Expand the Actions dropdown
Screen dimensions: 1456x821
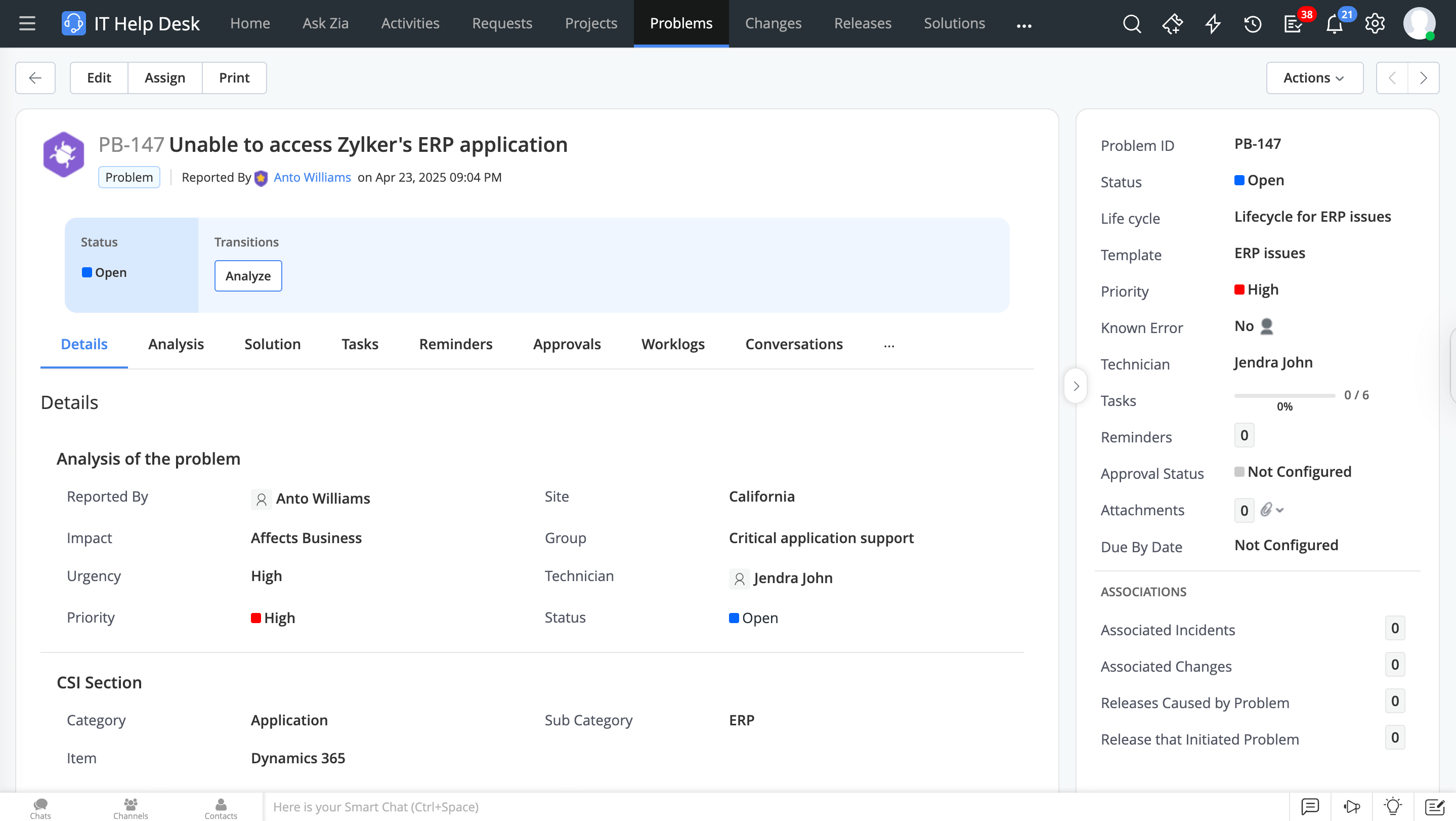[1314, 77]
